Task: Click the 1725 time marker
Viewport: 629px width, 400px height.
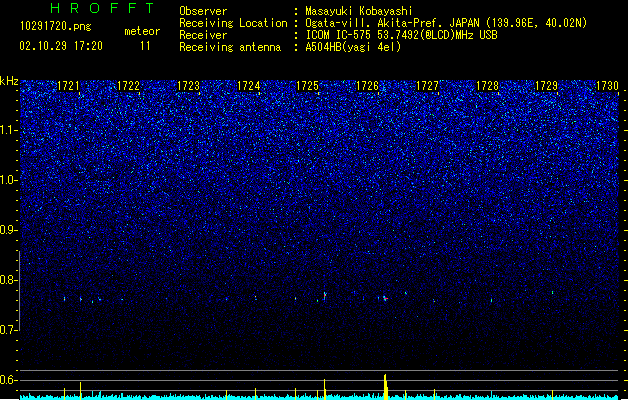Action: point(307,86)
